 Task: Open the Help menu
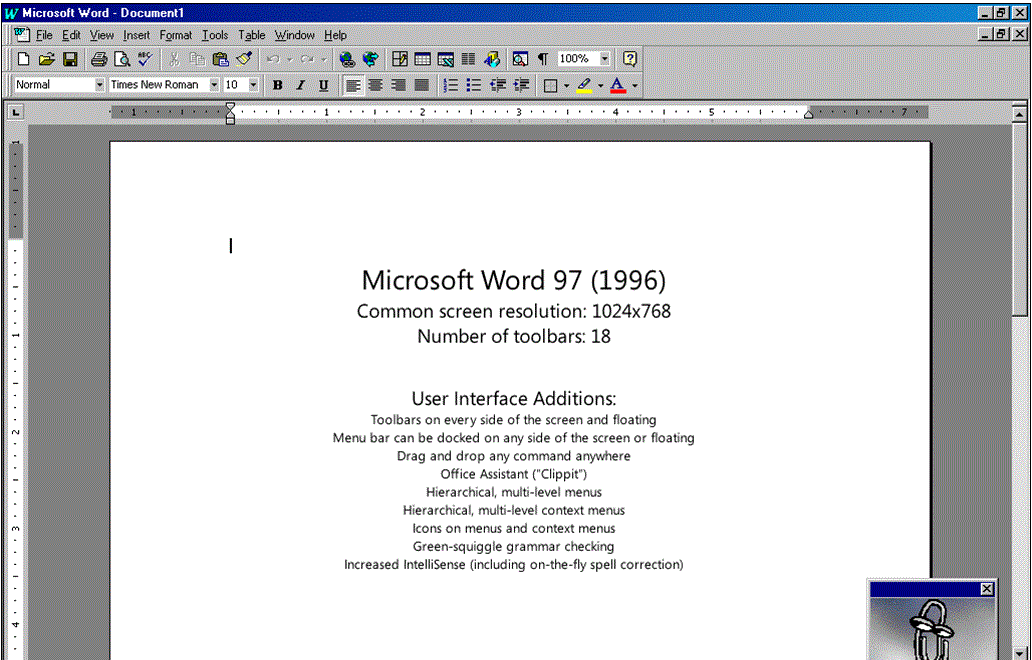coord(335,35)
